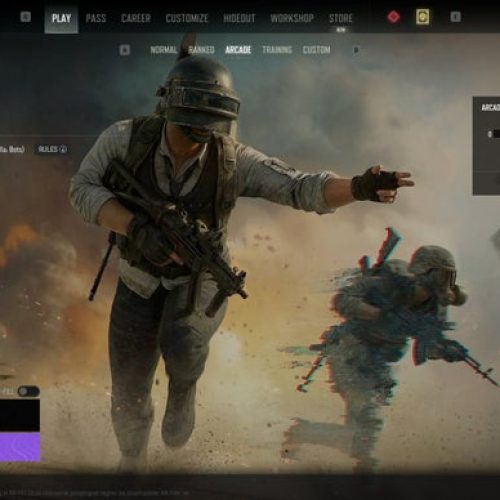Select the ARCADE match mode
The height and width of the screenshot is (500, 500).
pyautogui.click(x=238, y=50)
